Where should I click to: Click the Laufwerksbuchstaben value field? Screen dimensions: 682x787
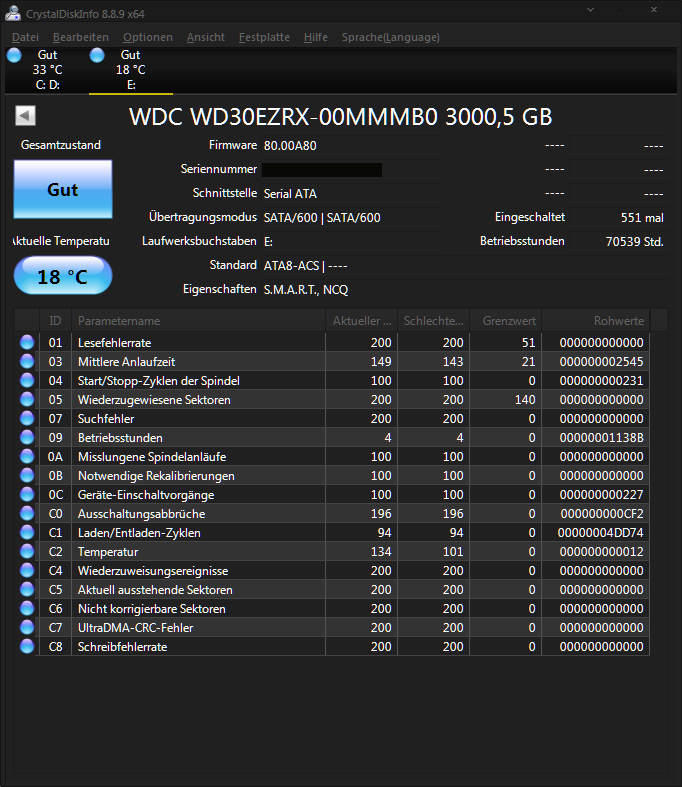coord(350,241)
